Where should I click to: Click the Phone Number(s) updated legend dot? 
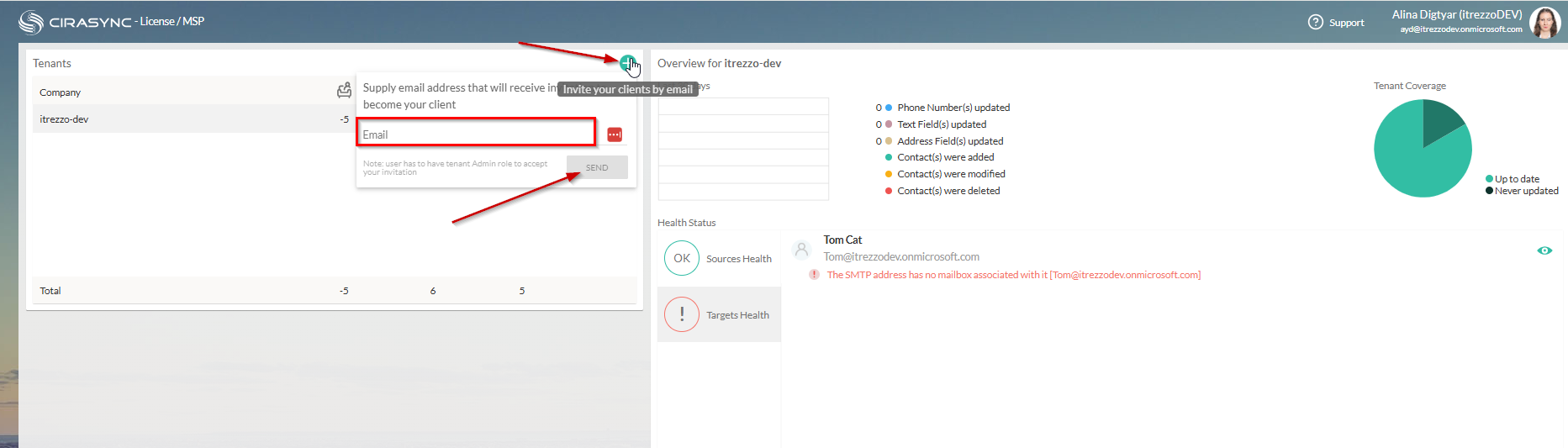(x=889, y=108)
